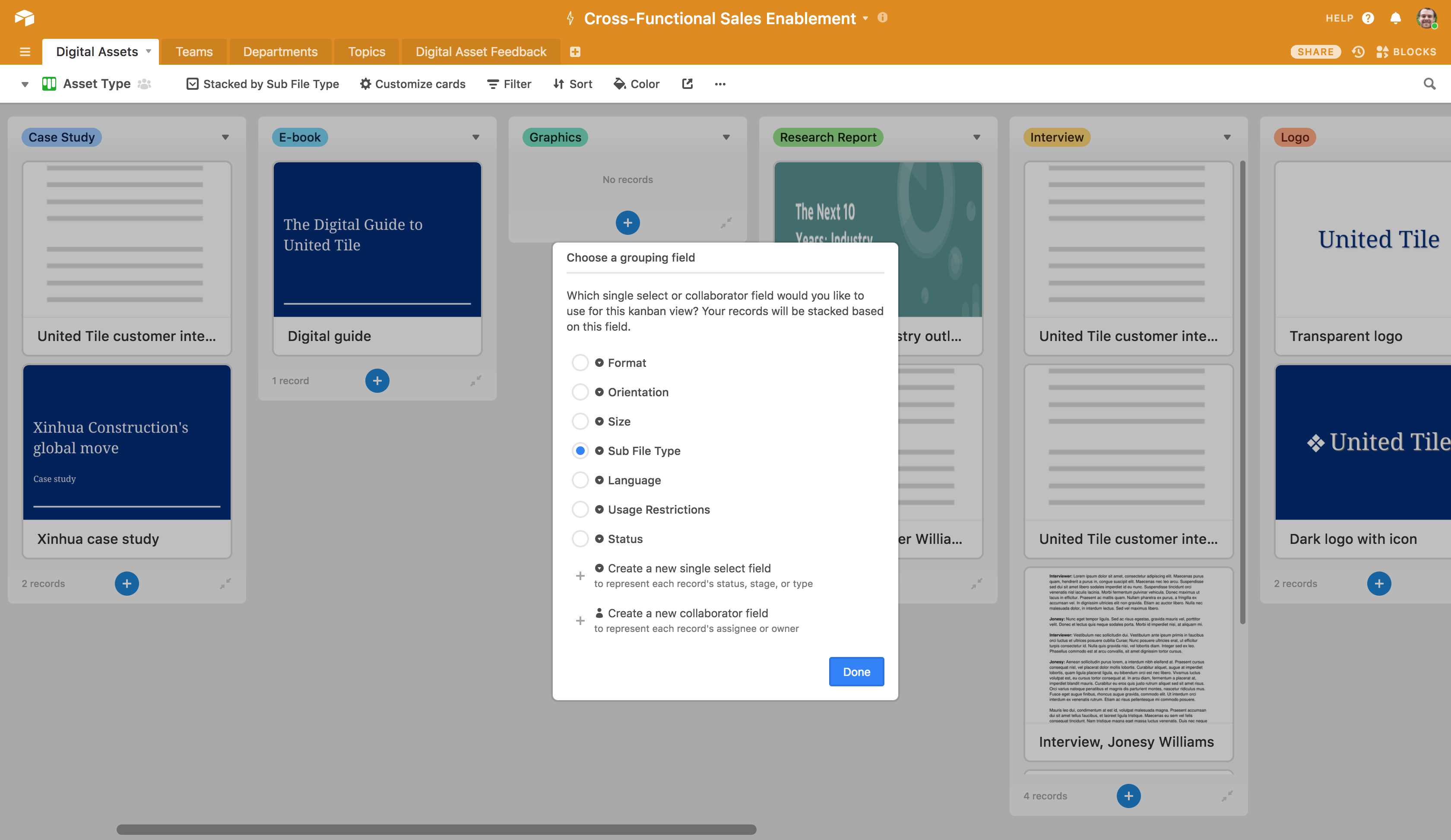
Task: Switch to the Departments tab
Action: tap(280, 52)
